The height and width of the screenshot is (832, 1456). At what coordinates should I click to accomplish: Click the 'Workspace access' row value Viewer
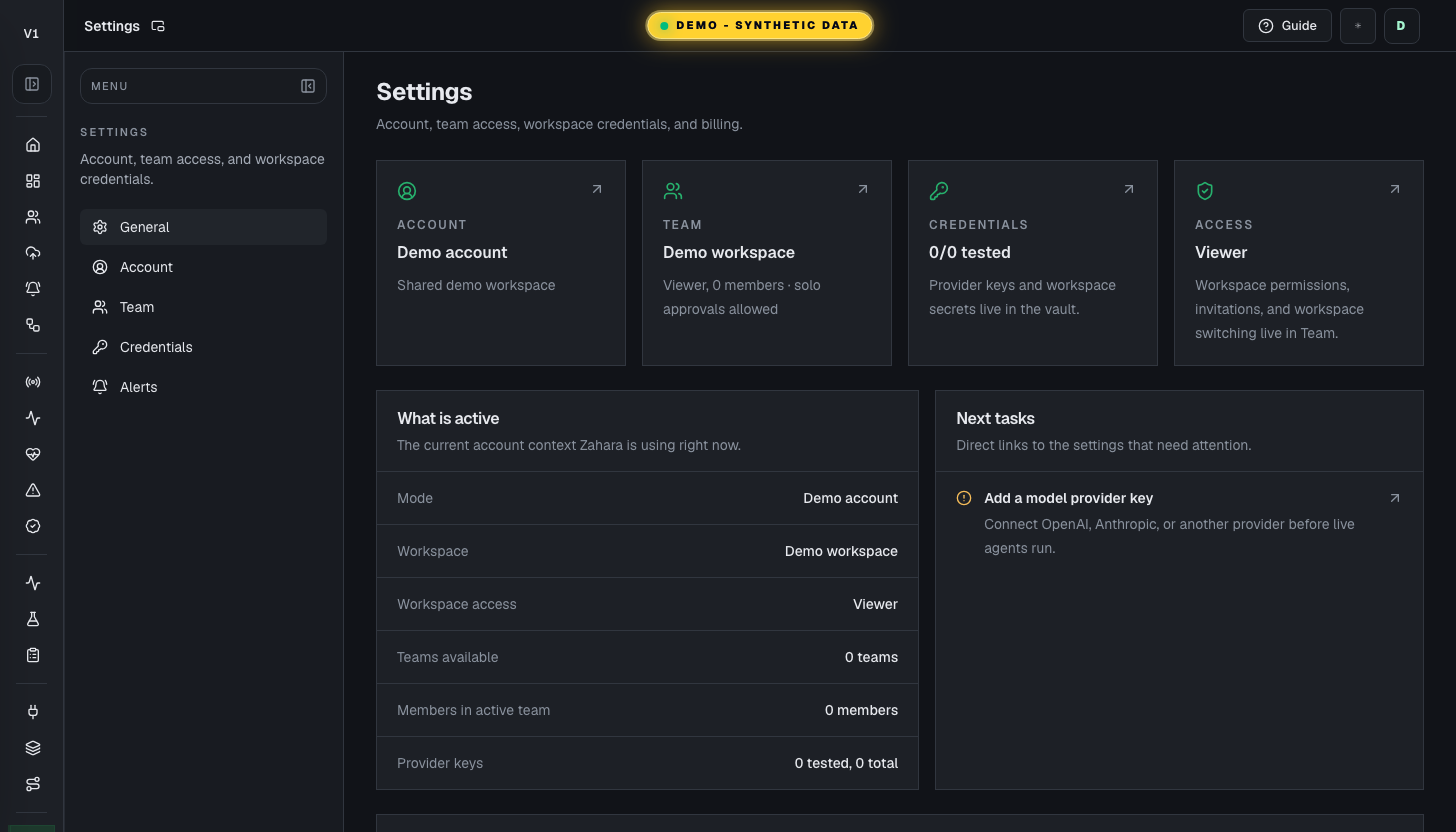point(875,604)
